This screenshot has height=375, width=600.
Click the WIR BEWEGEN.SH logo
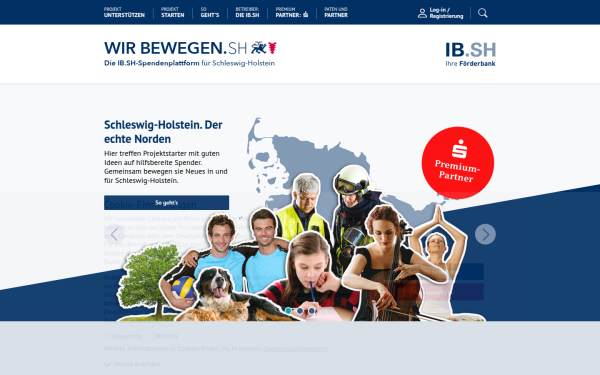[190, 54]
